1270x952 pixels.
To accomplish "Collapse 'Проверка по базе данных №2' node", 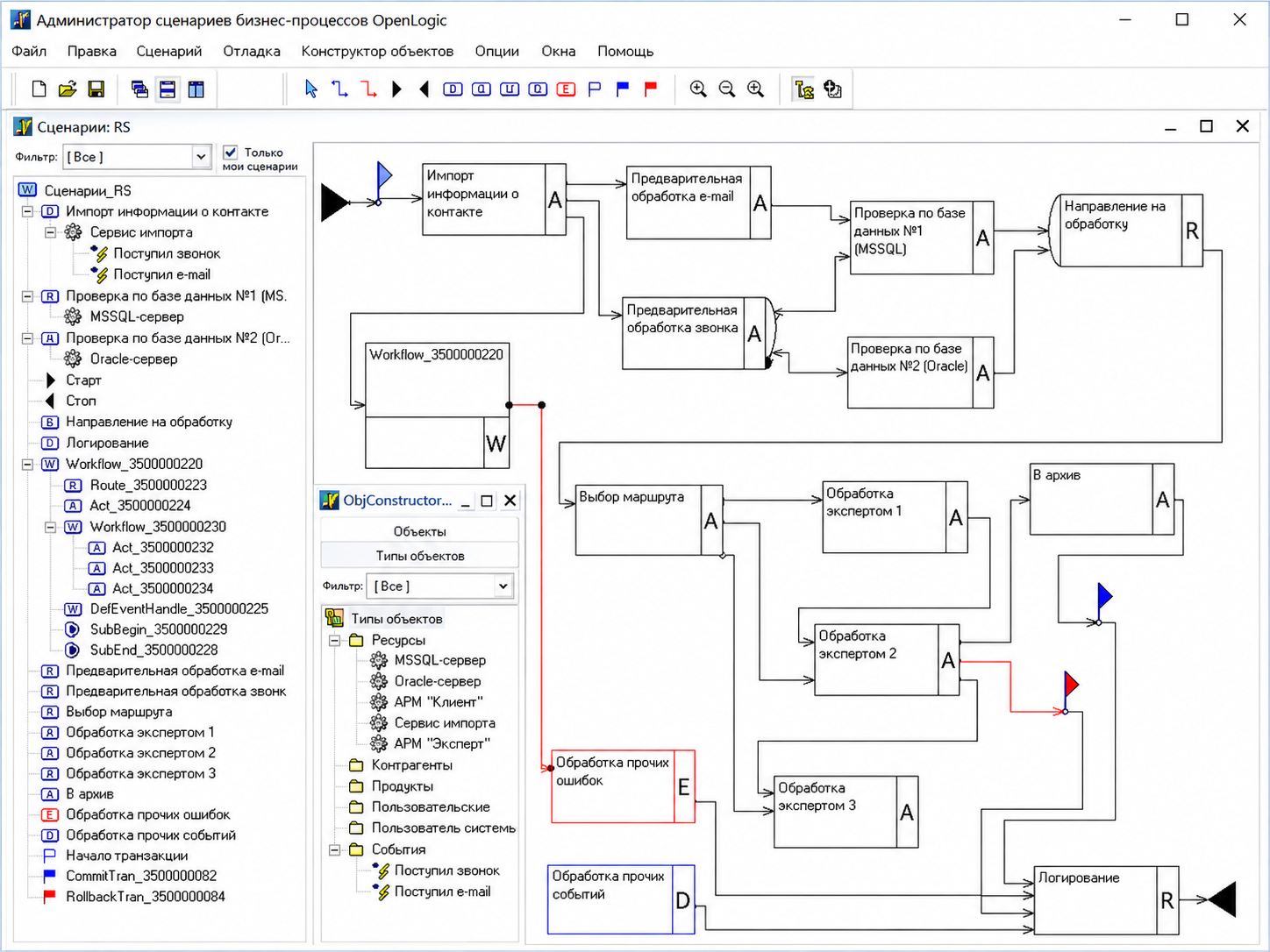I will click(27, 338).
